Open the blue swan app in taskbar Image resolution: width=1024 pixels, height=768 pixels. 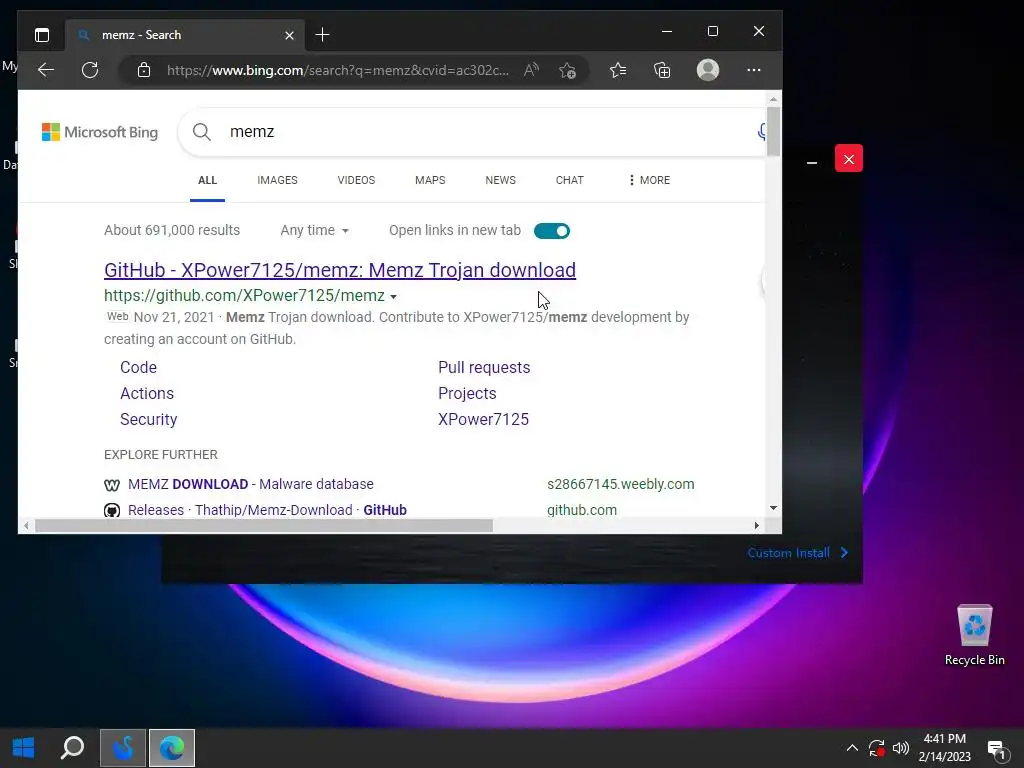123,748
